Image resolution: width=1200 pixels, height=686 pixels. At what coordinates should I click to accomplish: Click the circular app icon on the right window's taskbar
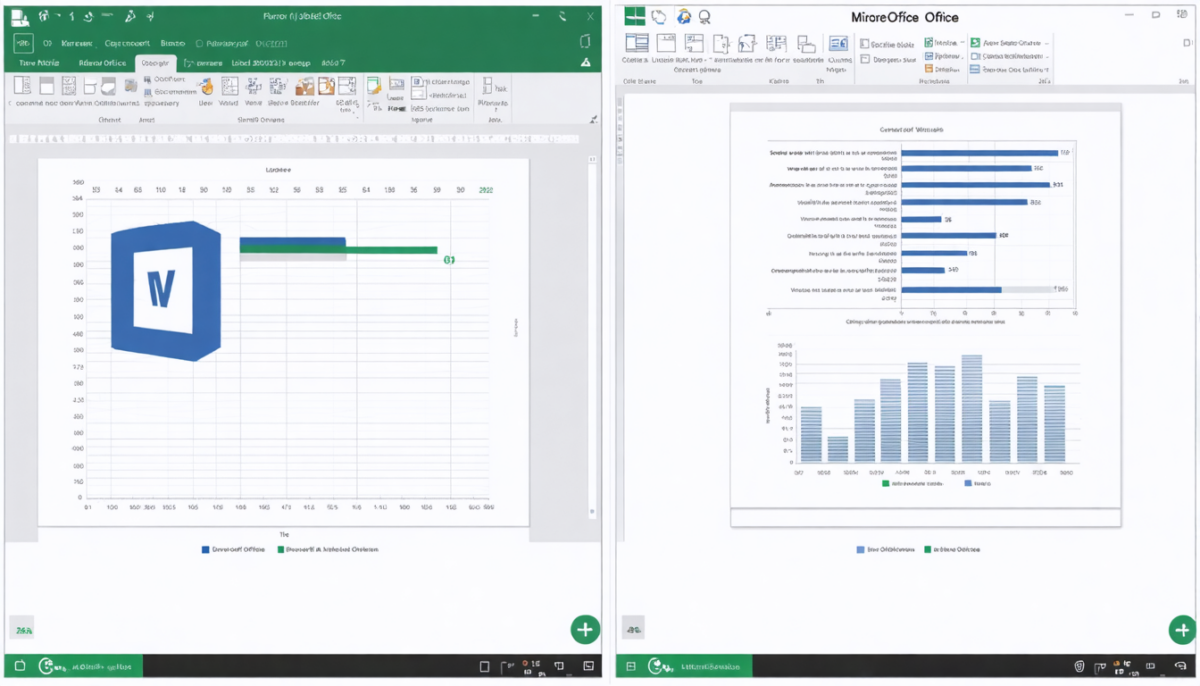click(x=657, y=666)
